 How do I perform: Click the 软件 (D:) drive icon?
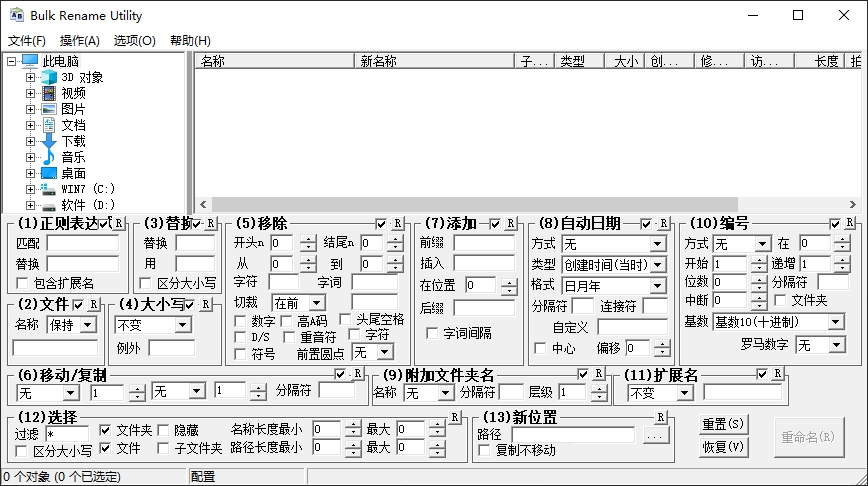click(49, 206)
